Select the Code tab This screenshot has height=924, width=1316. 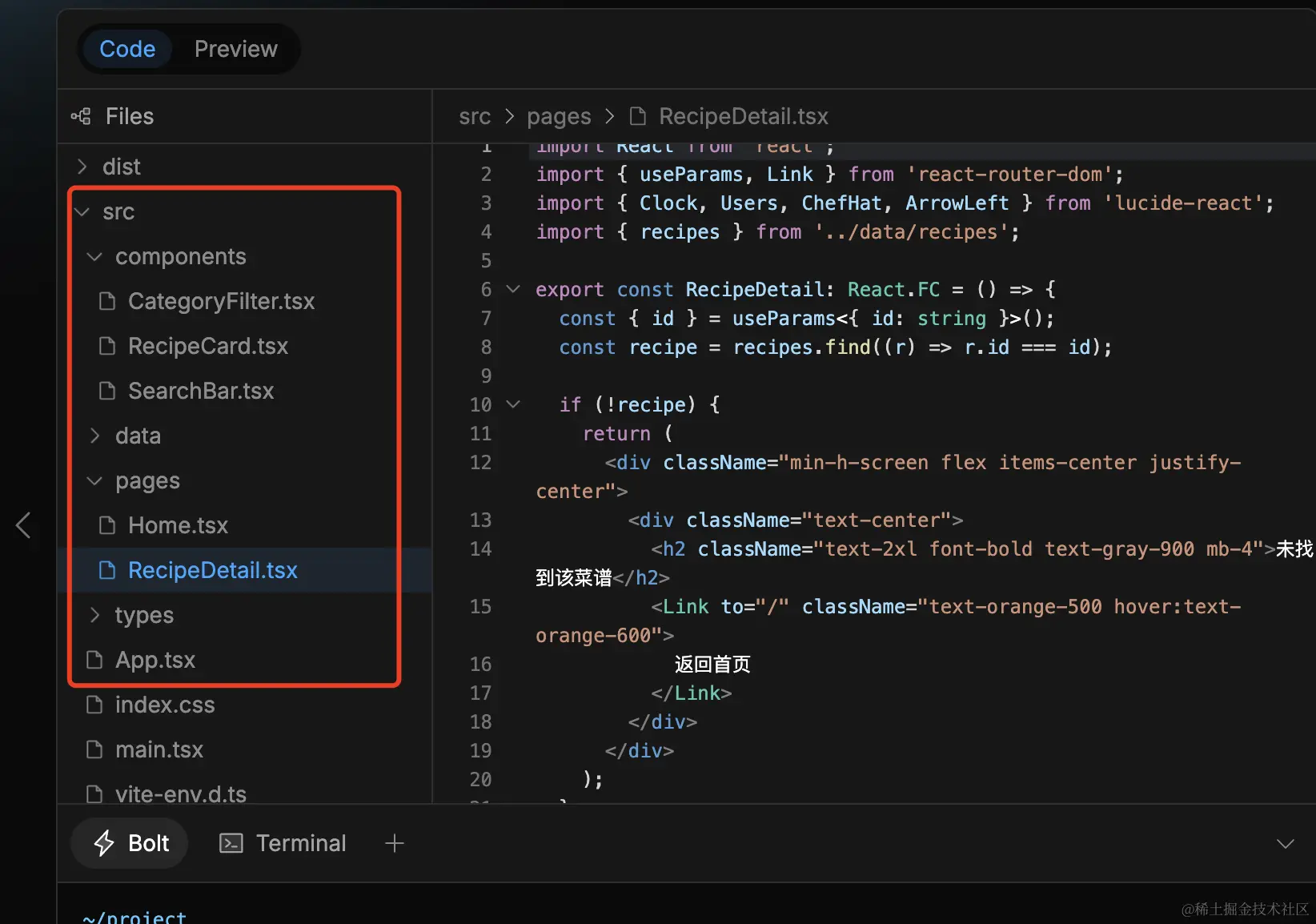tap(126, 49)
